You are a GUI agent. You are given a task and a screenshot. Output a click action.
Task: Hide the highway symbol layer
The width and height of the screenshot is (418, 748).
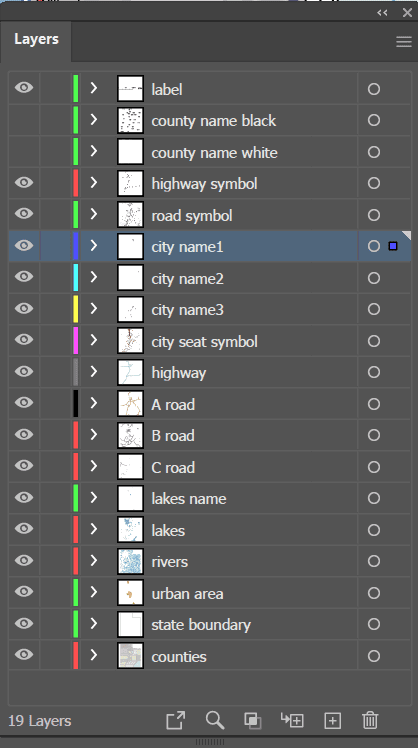tap(24, 183)
